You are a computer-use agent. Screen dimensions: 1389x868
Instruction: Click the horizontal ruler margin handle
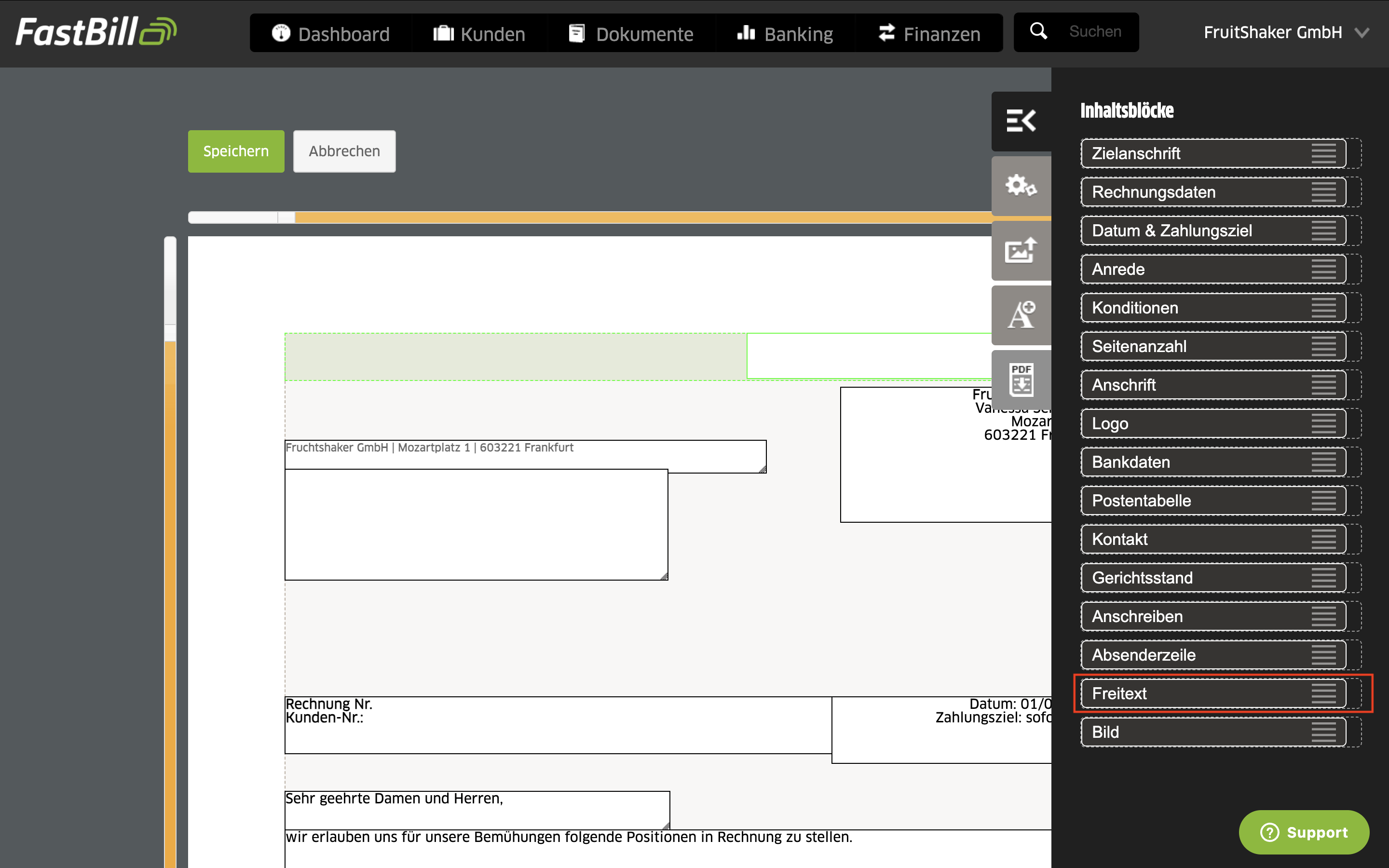(x=286, y=217)
